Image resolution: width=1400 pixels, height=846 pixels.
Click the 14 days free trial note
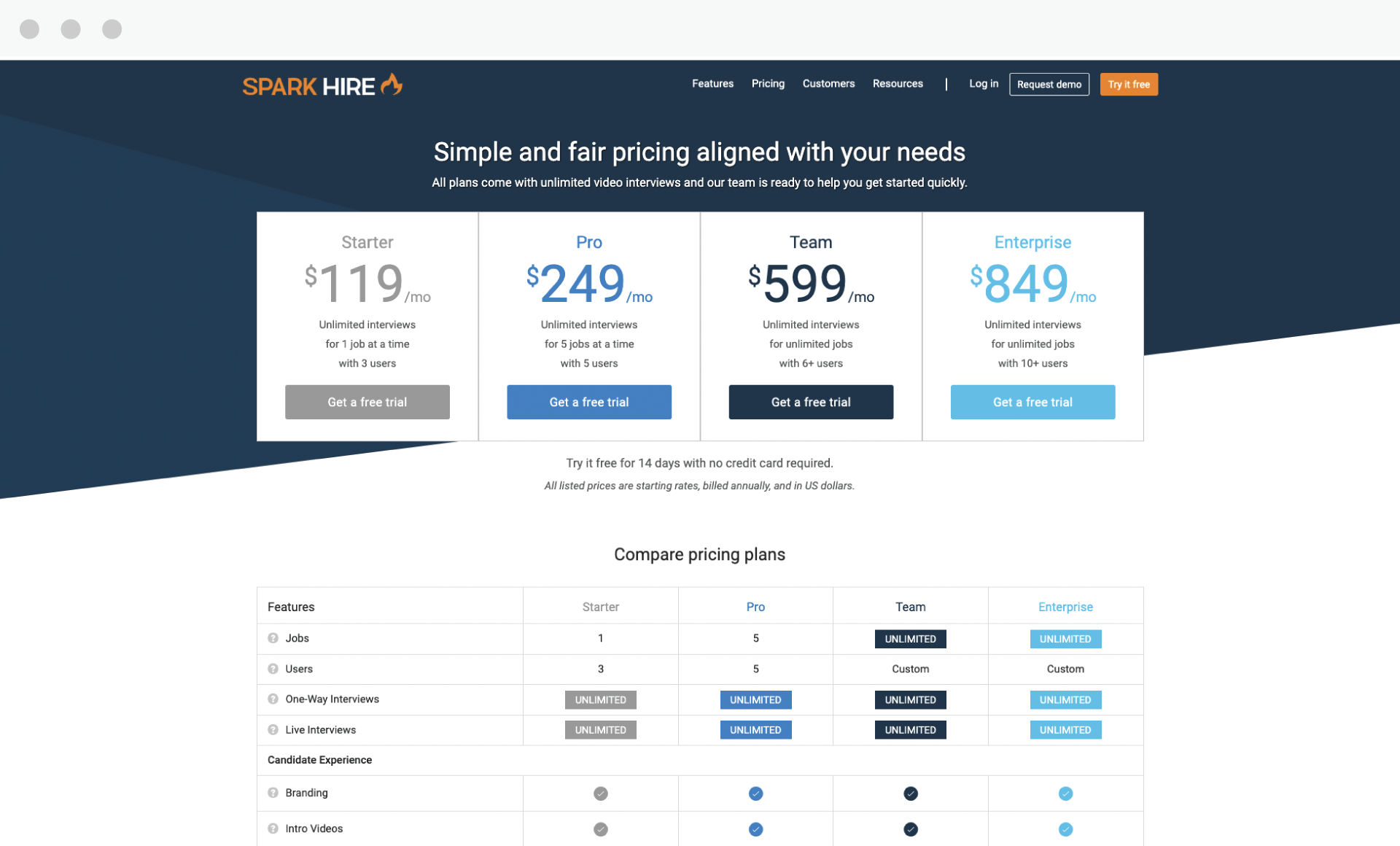(699, 463)
